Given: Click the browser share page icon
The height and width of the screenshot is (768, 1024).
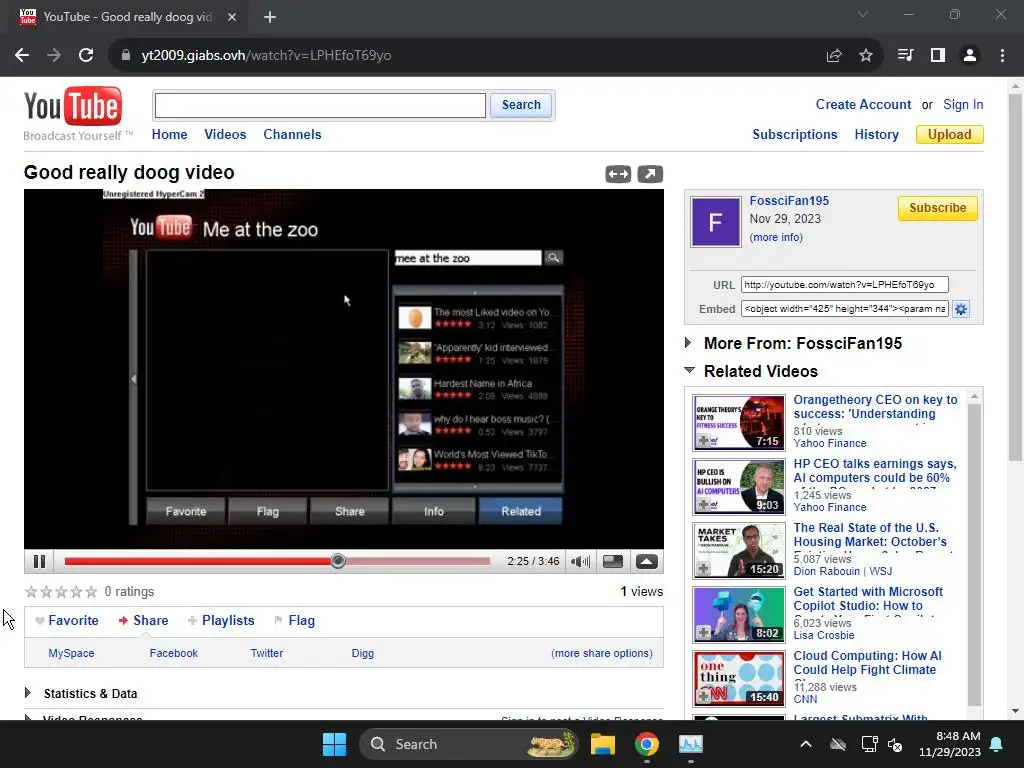Looking at the screenshot, I should pyautogui.click(x=834, y=56).
